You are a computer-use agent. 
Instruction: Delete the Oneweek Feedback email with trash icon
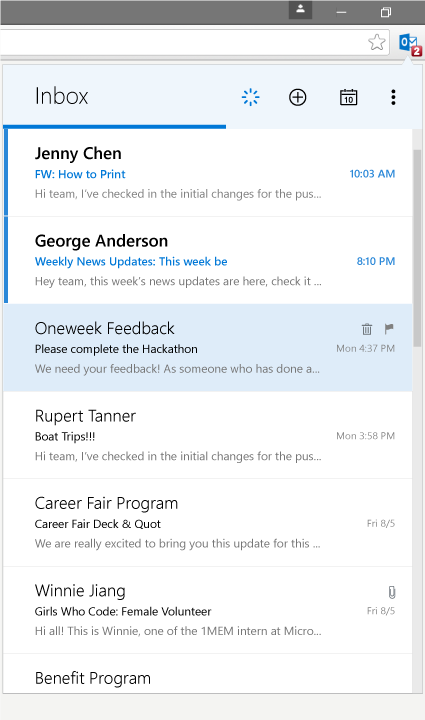(367, 329)
